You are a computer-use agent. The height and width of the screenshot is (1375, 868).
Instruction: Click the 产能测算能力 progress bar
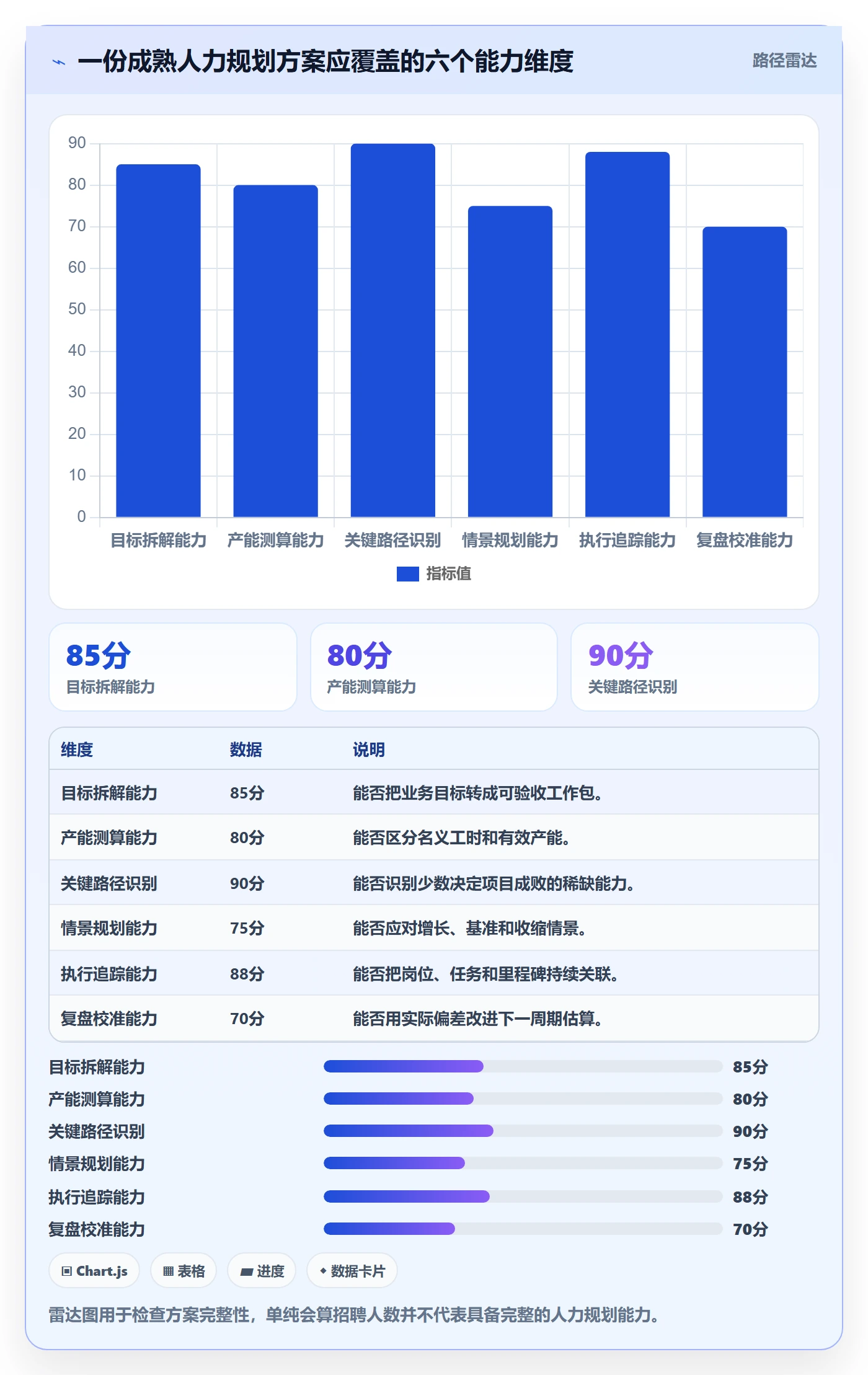pos(523,1099)
